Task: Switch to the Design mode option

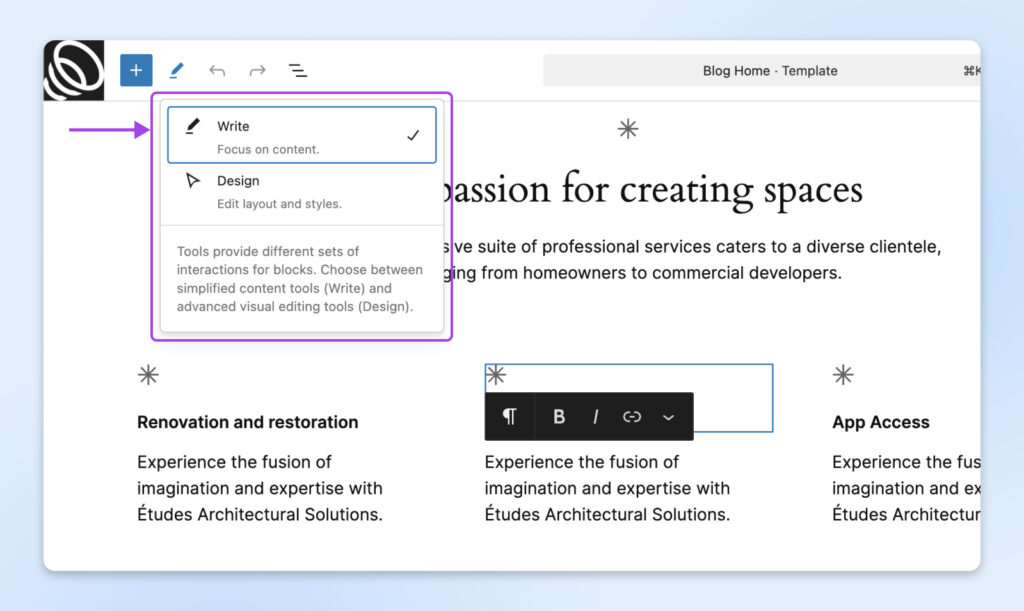Action: [300, 189]
